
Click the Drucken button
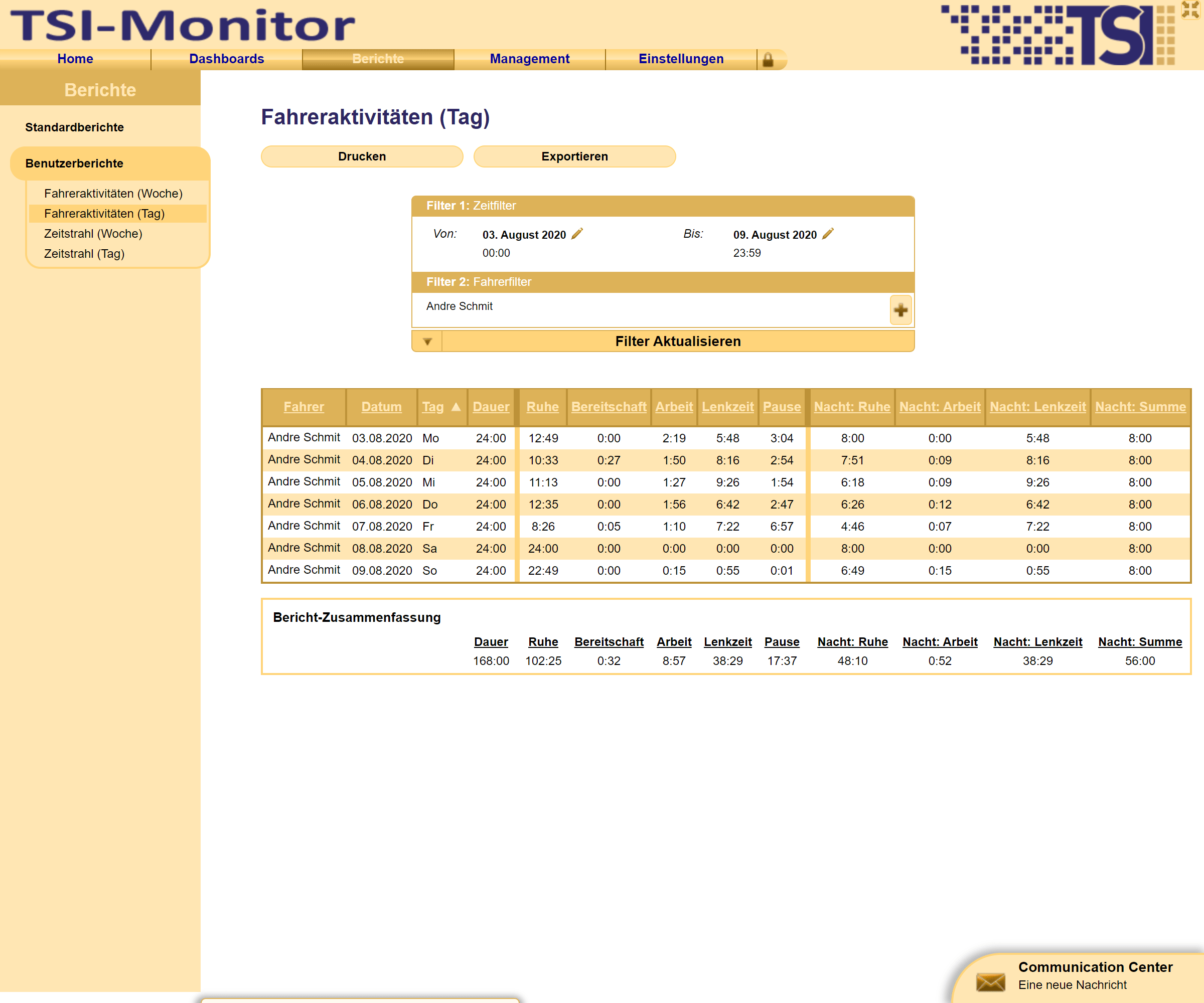tap(362, 156)
